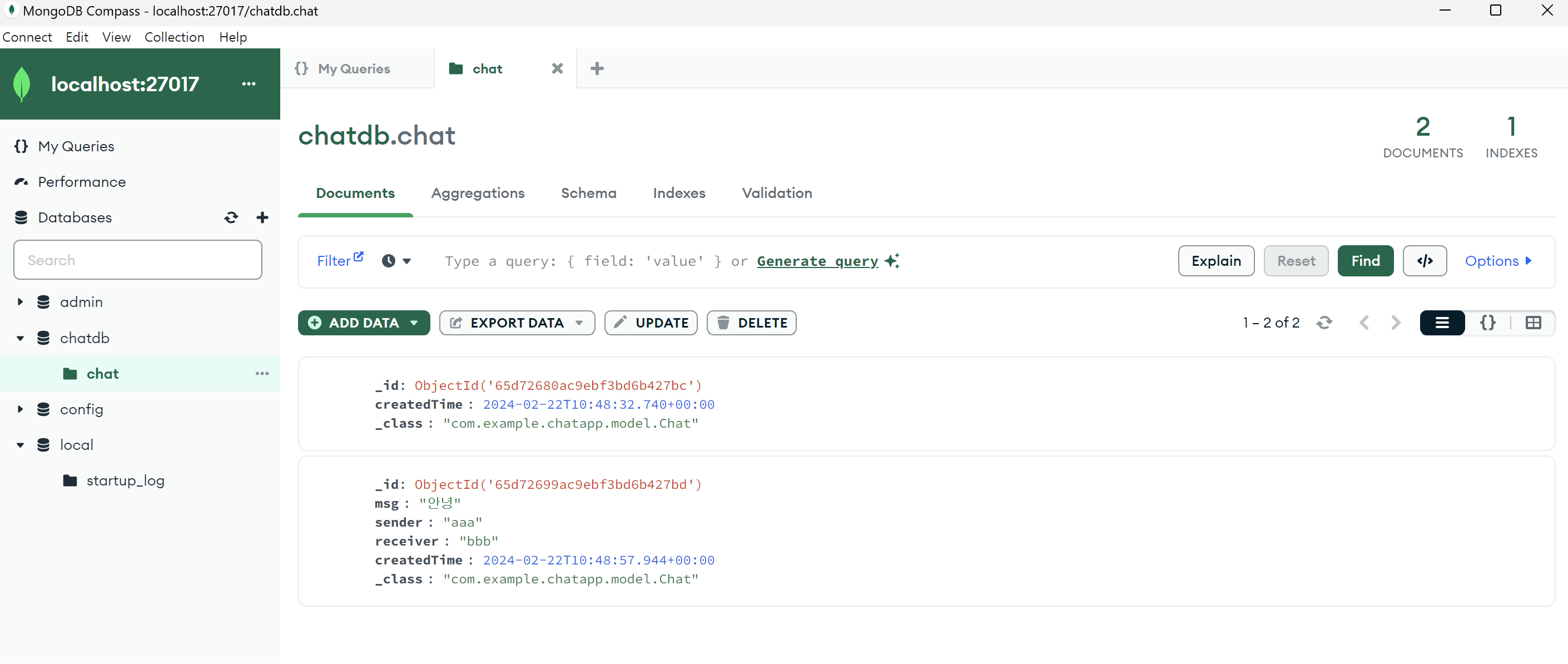1568x664 pixels.
Task: Refresh the databases list icon
Action: [x=231, y=217]
